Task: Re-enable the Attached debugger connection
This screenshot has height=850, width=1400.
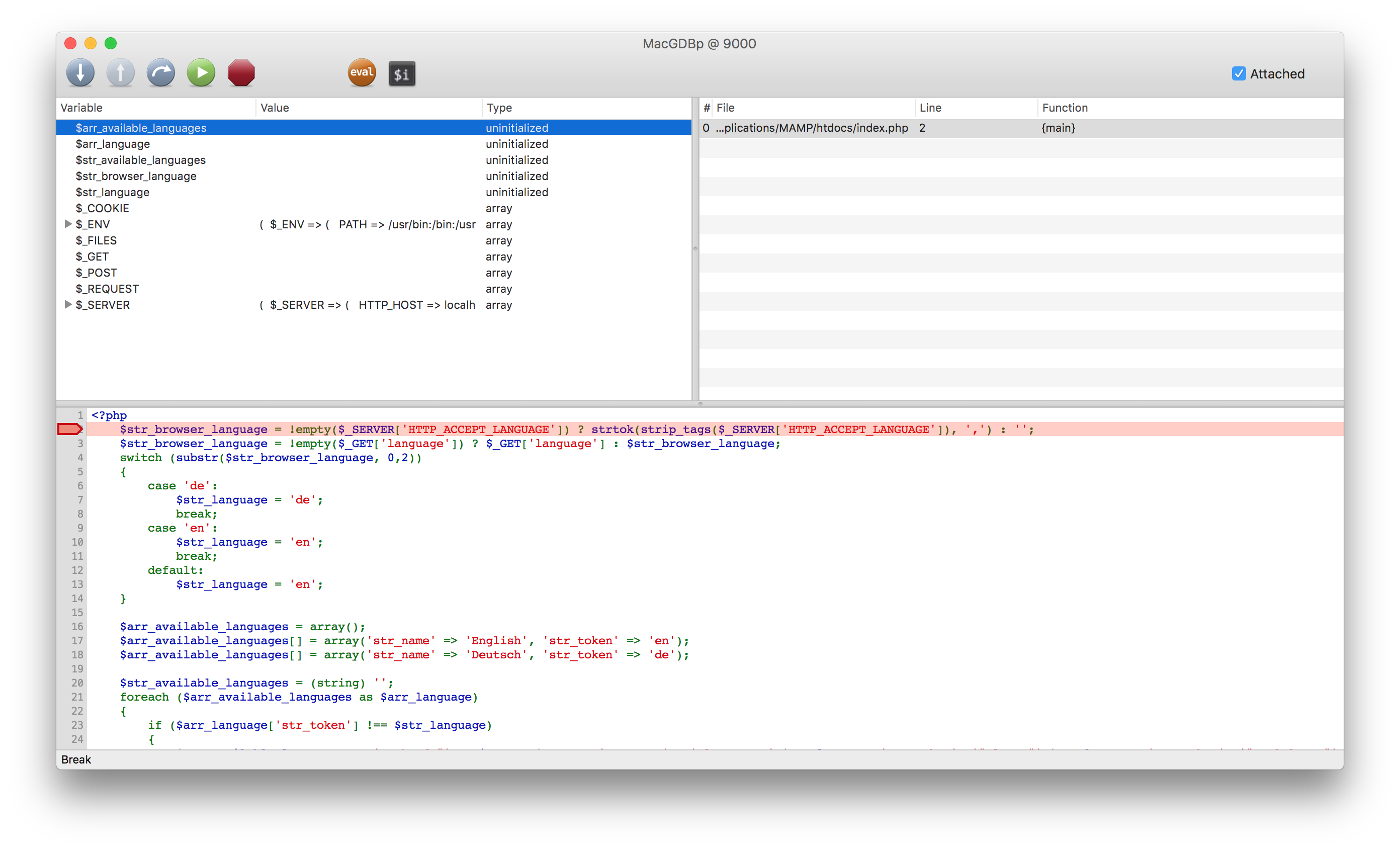Action: [1239, 73]
